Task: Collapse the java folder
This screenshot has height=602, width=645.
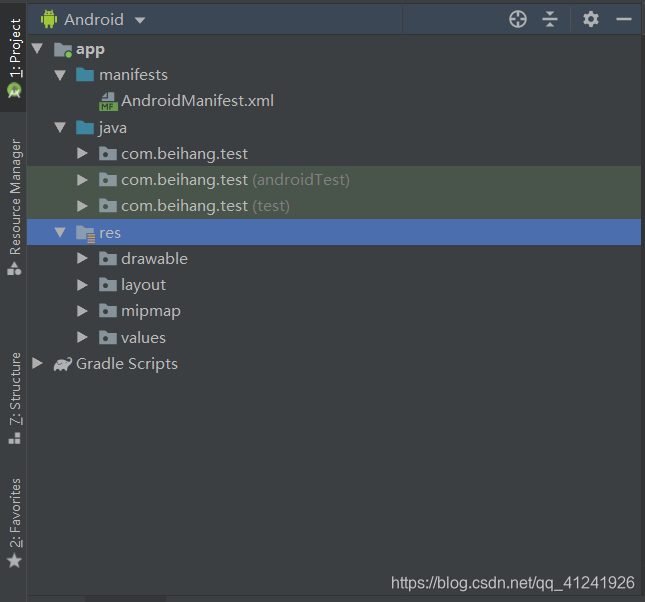Action: [60, 127]
